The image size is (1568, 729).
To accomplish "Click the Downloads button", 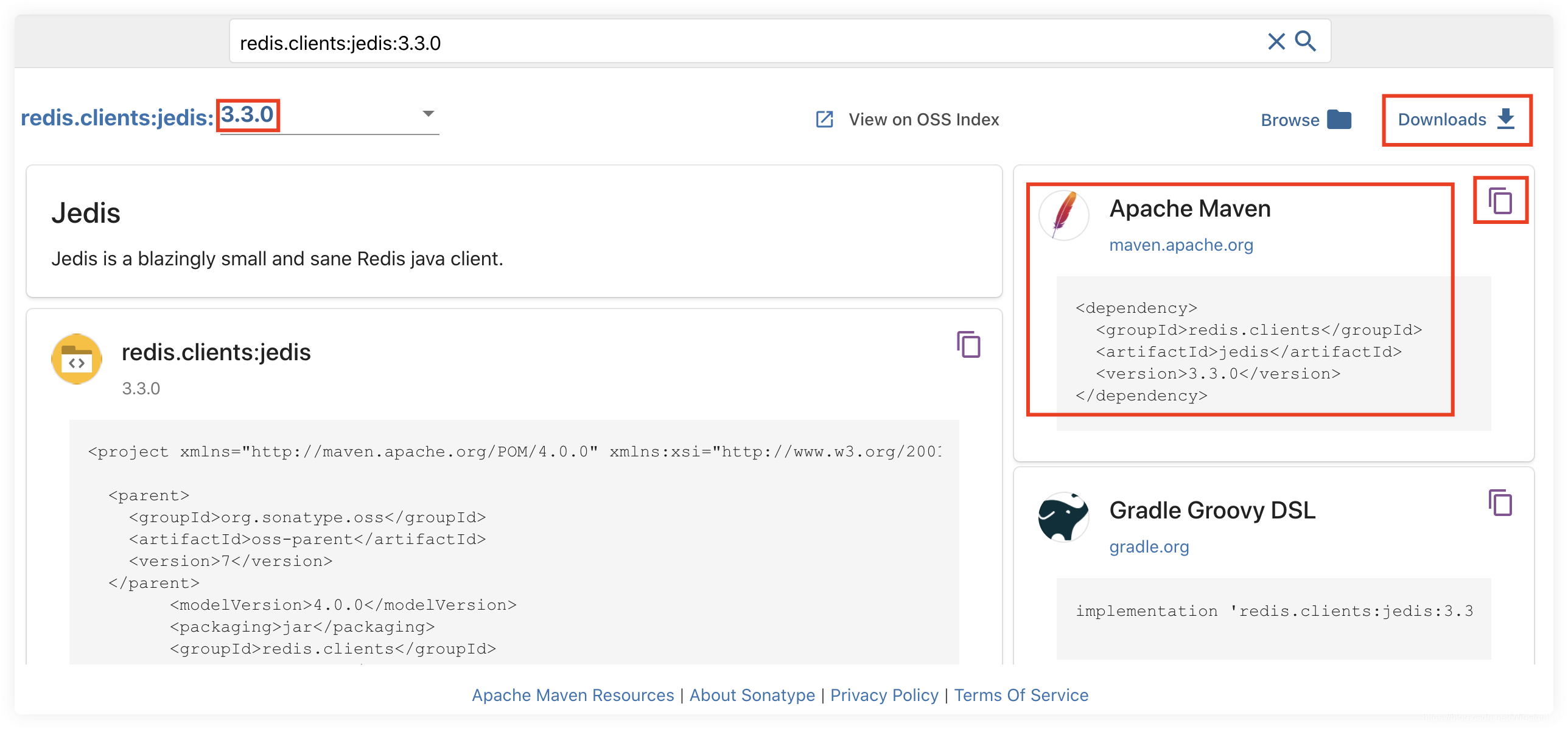I will pyautogui.click(x=1457, y=119).
